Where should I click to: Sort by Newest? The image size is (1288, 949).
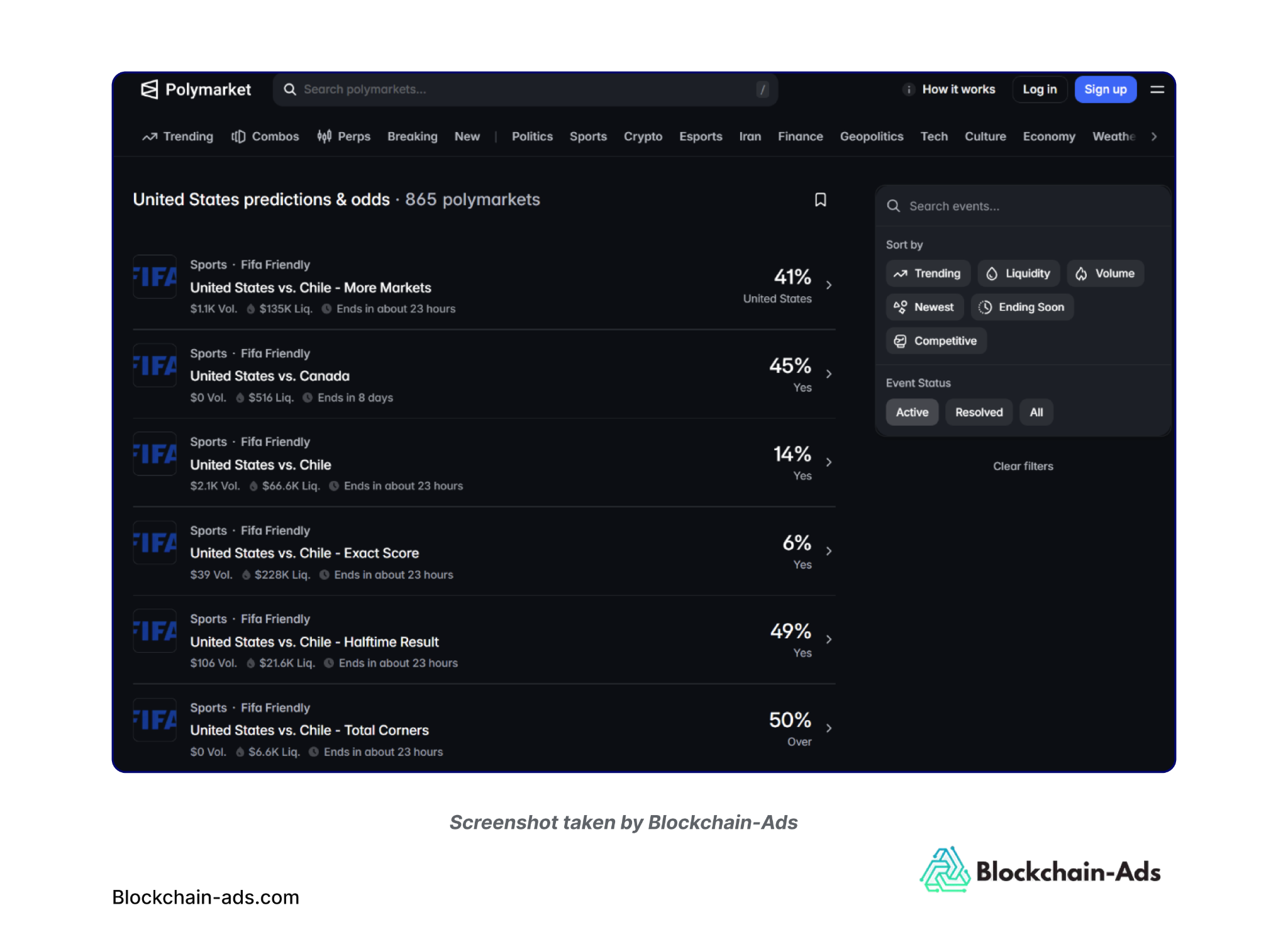pyautogui.click(x=924, y=307)
